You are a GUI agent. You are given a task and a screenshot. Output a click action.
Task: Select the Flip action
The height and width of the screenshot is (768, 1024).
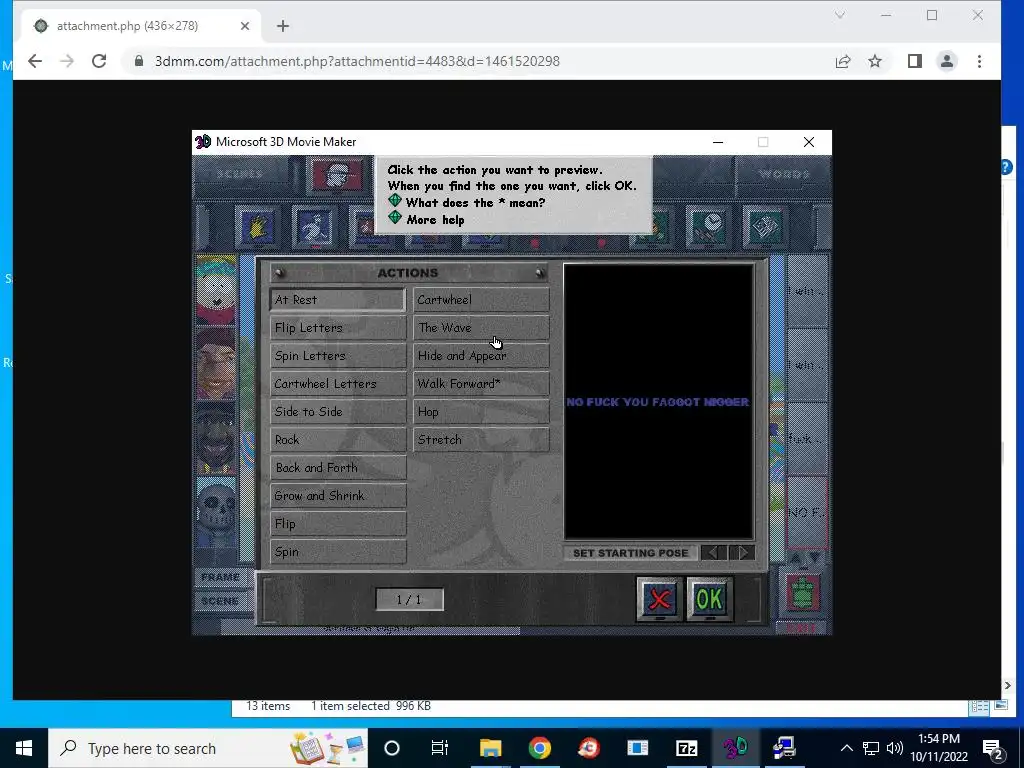tap(338, 524)
